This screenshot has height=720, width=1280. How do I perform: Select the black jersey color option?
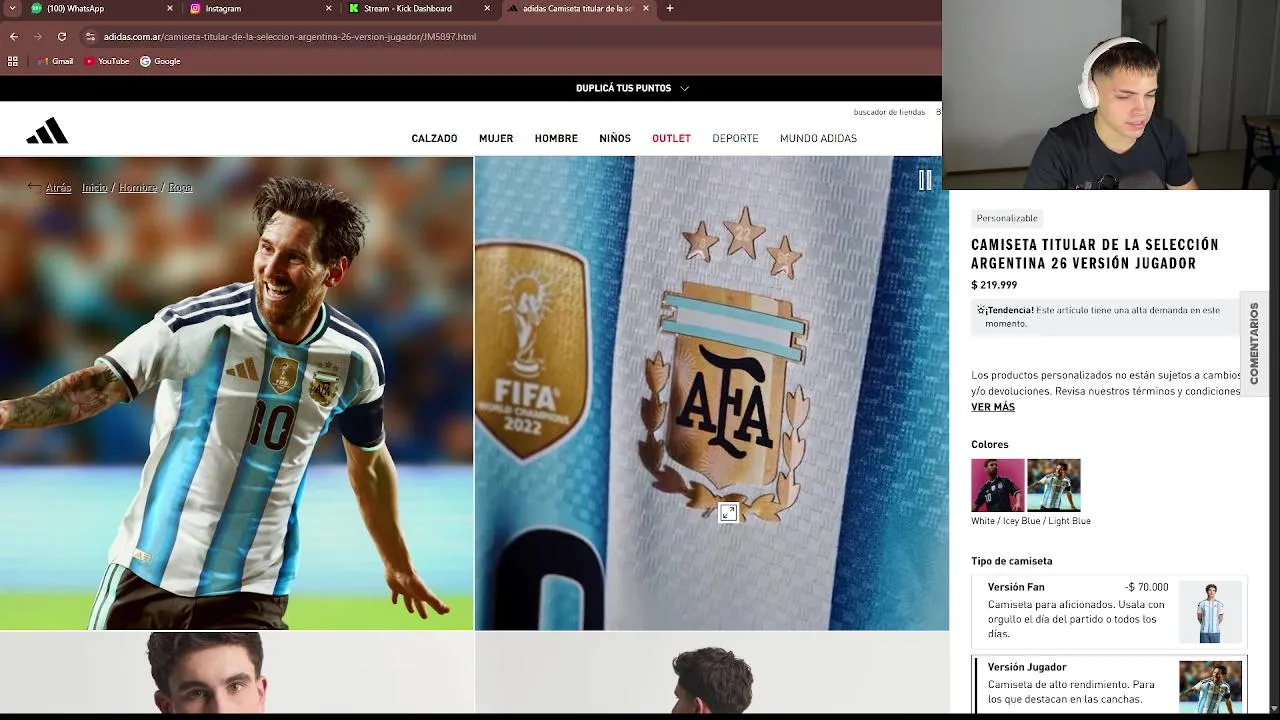[x=998, y=485]
